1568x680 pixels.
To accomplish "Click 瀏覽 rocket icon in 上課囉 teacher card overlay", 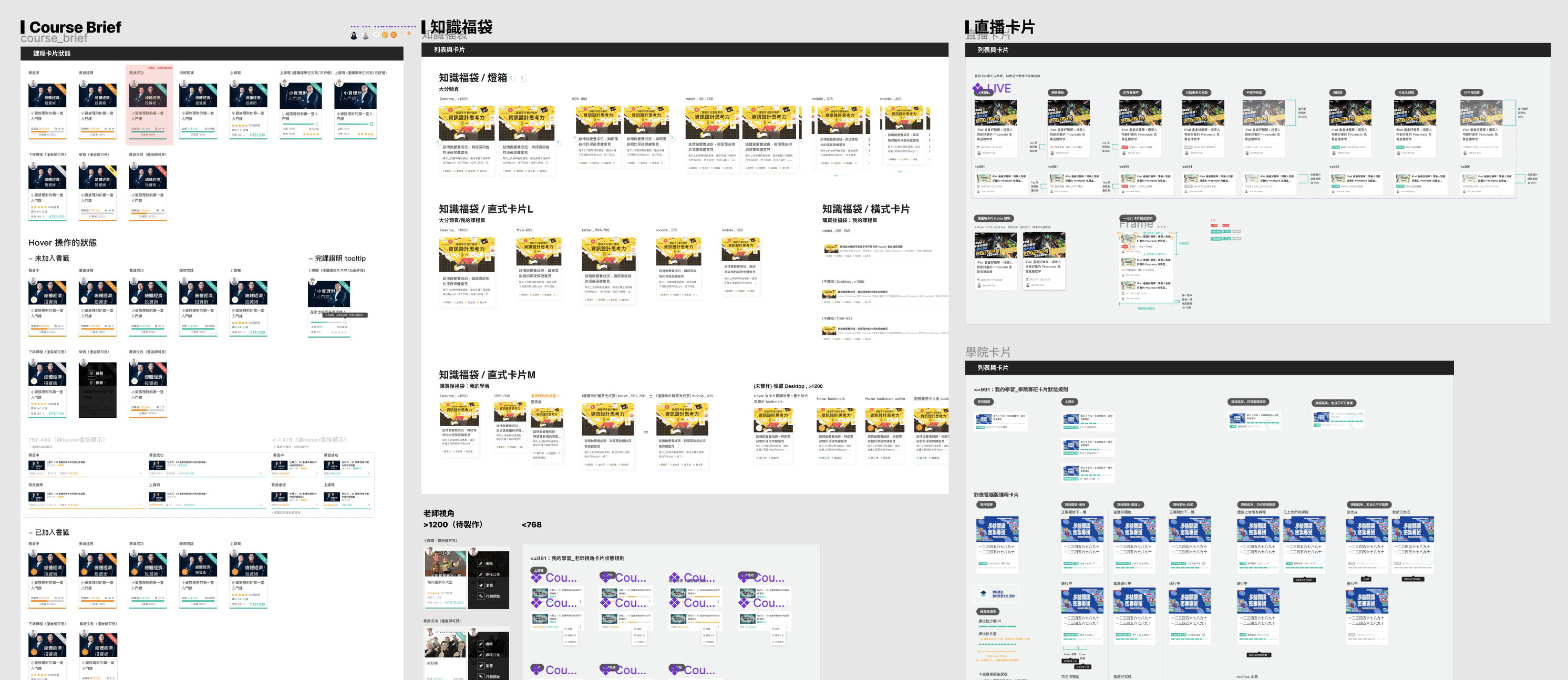I will click(481, 585).
